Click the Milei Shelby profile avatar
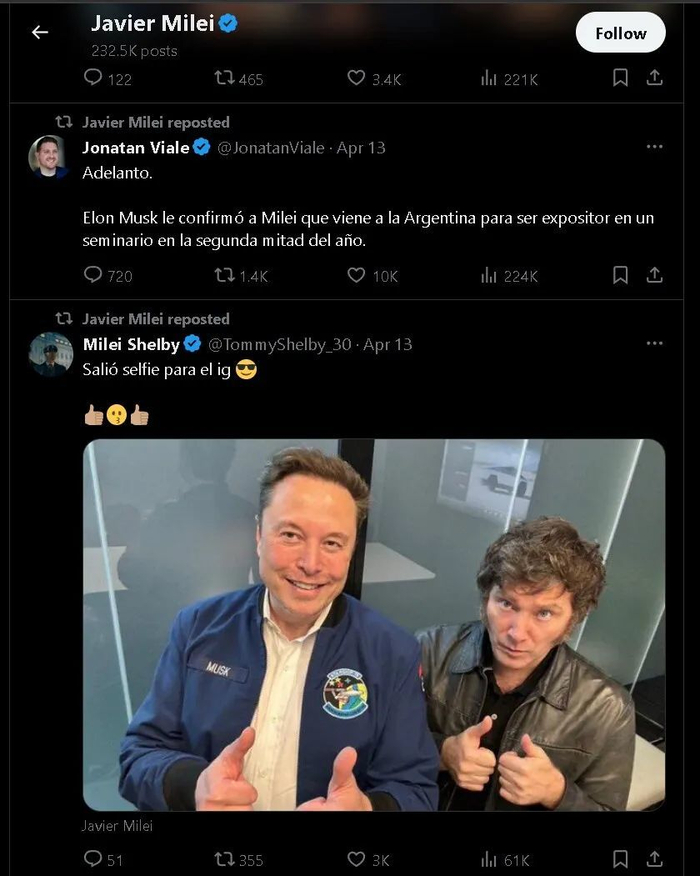Image resolution: width=700 pixels, height=876 pixels. (x=50, y=354)
